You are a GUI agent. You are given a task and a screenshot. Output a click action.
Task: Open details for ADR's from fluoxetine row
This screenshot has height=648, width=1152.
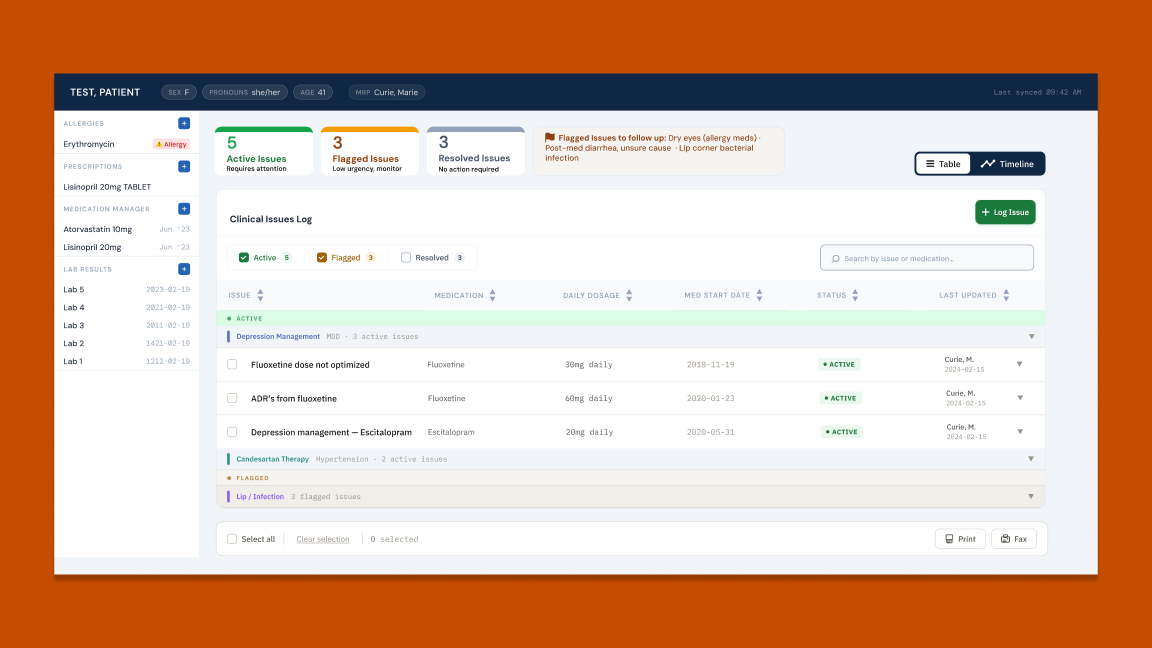1019,398
